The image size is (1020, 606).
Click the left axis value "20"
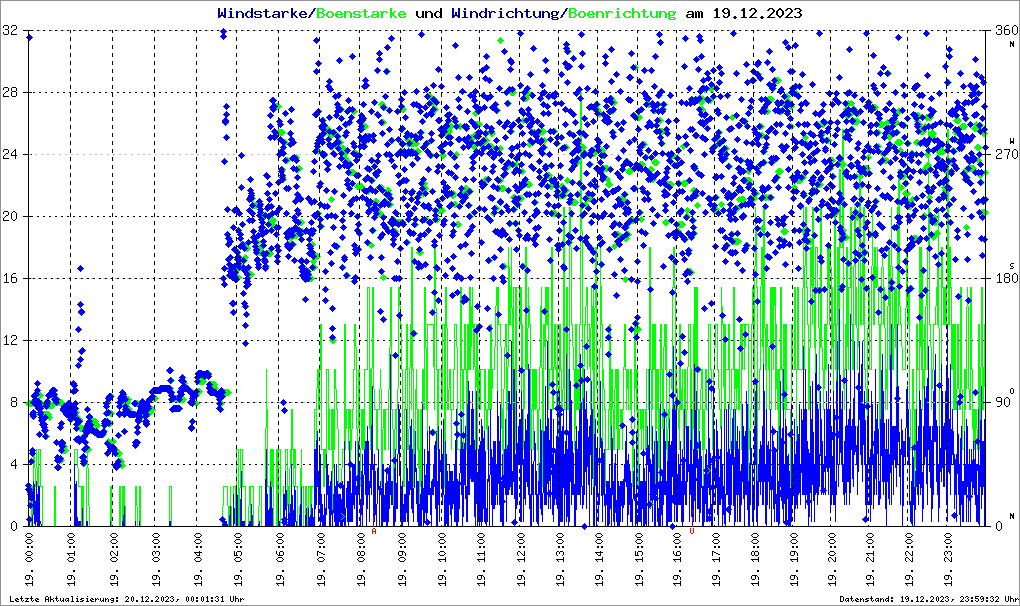coord(10,217)
